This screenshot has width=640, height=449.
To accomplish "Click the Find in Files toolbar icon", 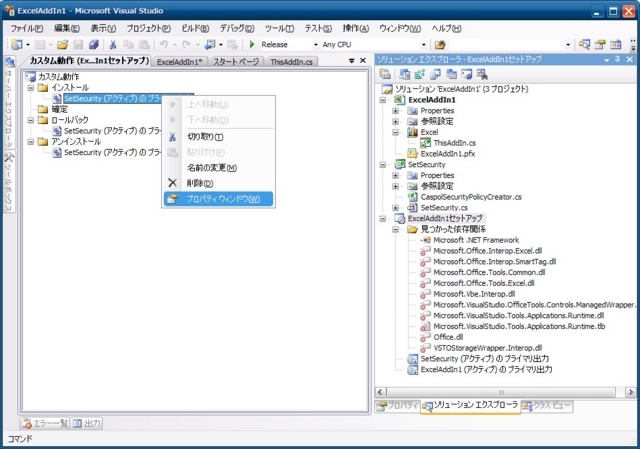I will click(440, 44).
